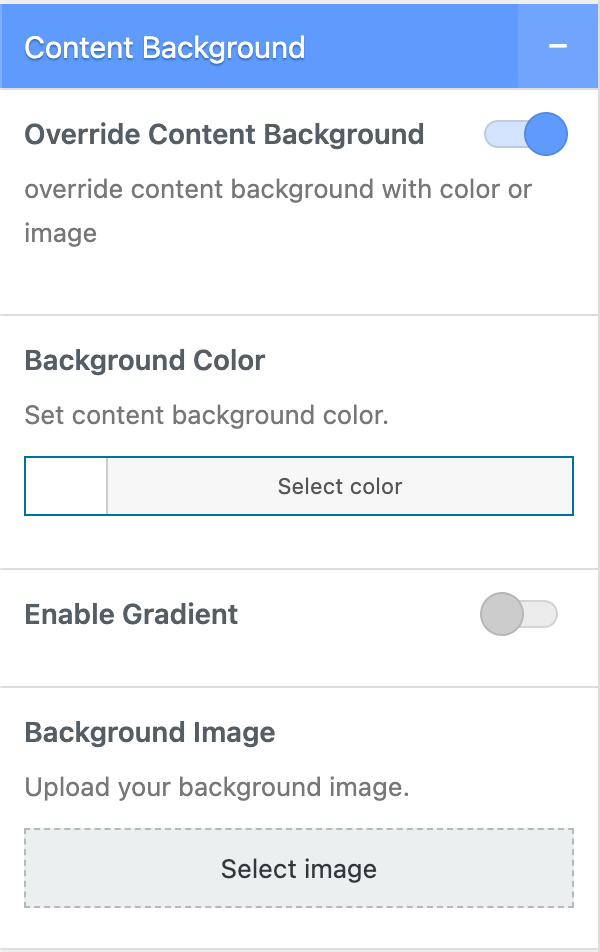The image size is (600, 952).
Task: Click the Background Color section heading
Action: [x=145, y=360]
